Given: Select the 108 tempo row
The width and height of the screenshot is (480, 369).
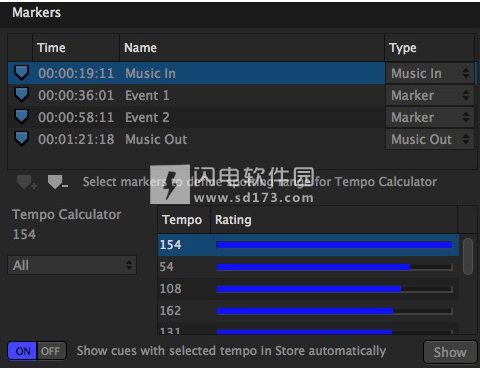Looking at the screenshot, I should [x=308, y=289].
